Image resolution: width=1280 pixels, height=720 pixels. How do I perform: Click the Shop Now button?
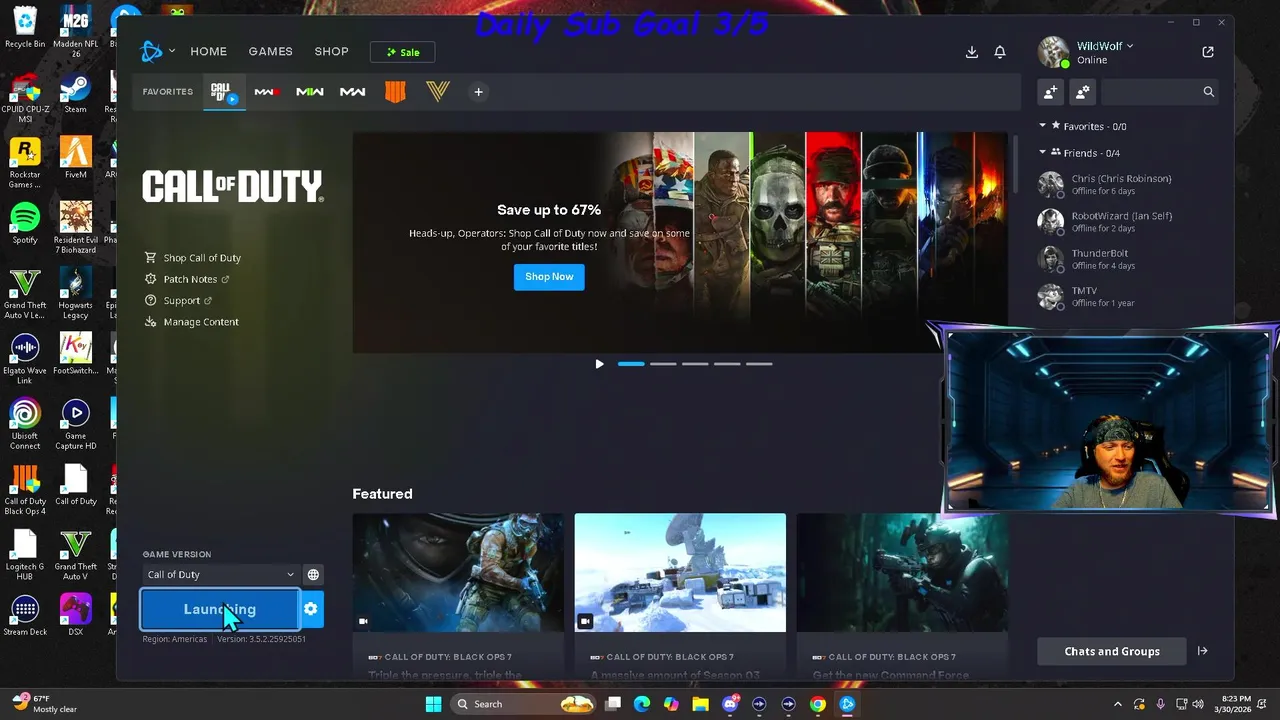tap(549, 277)
